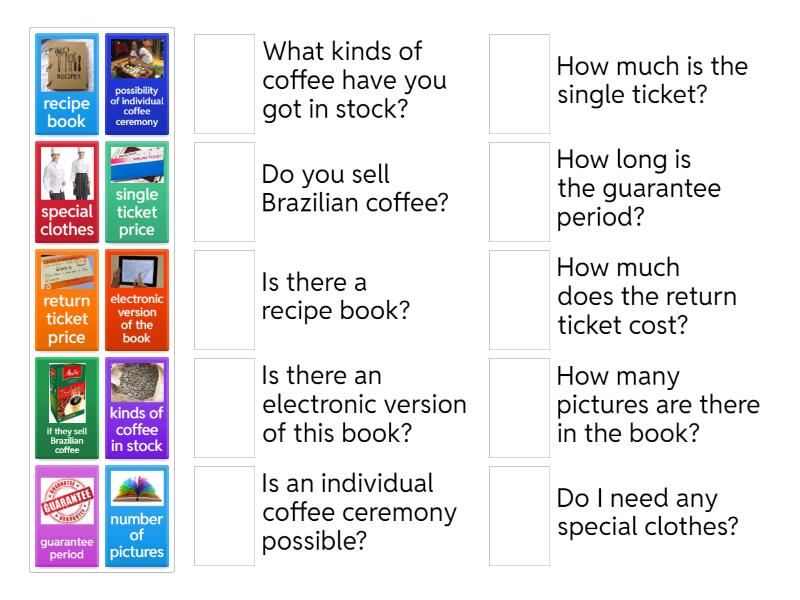Click empty slot for 'How long is the guarantee period?'
This screenshot has height=600, width=800.
(x=519, y=192)
